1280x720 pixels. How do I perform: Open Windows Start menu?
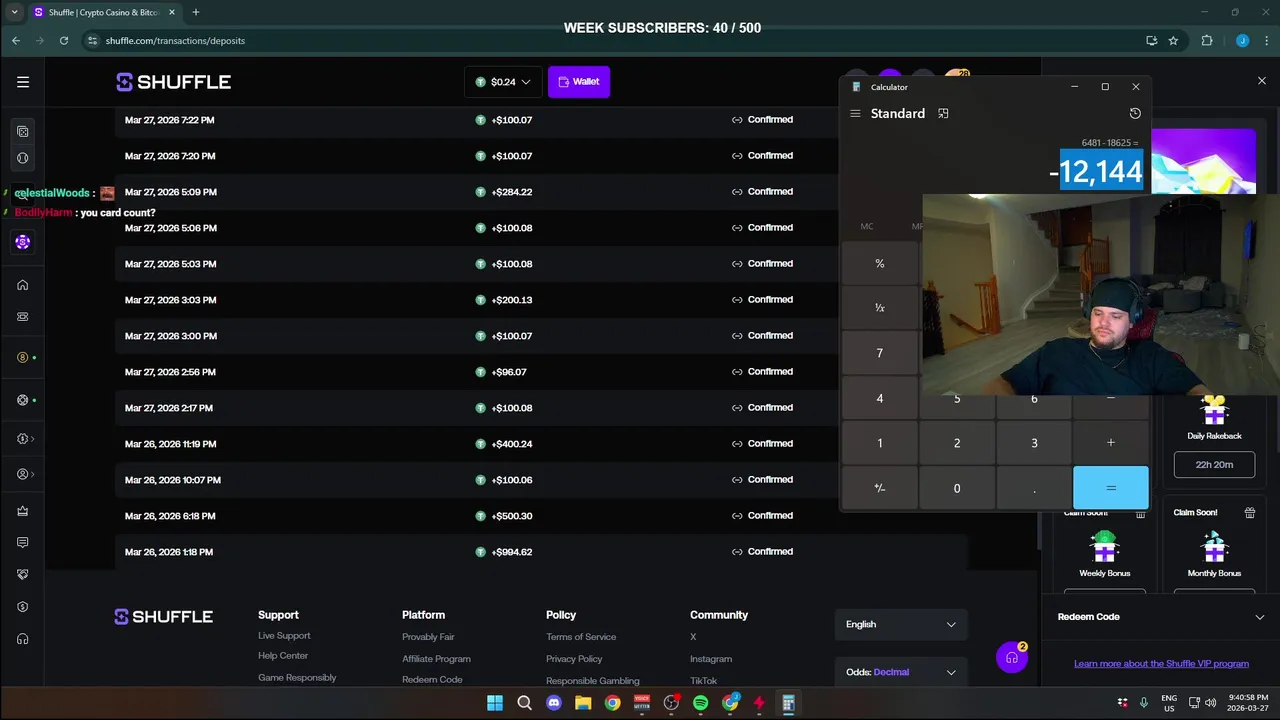tap(495, 703)
